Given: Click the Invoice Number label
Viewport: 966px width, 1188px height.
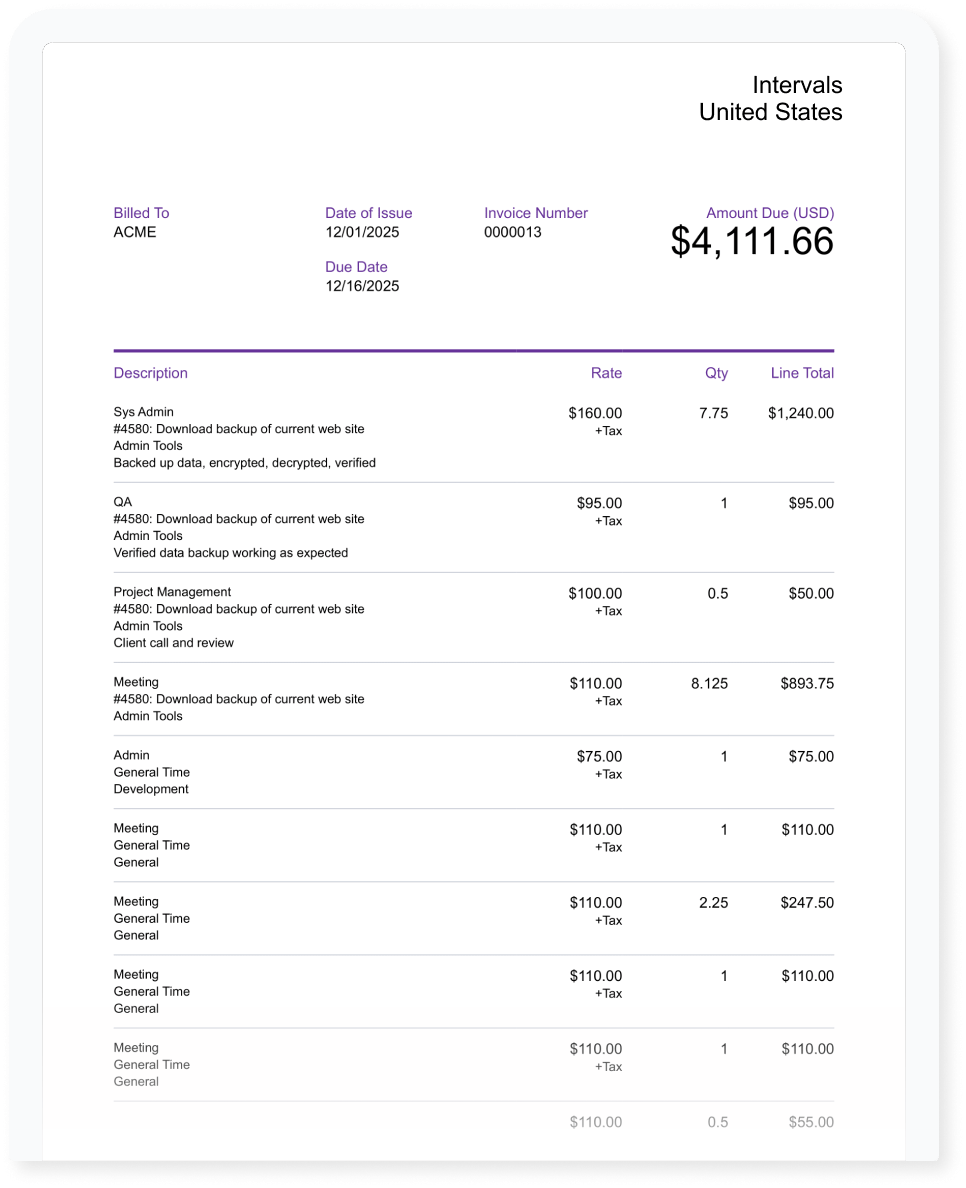Looking at the screenshot, I should tap(536, 213).
